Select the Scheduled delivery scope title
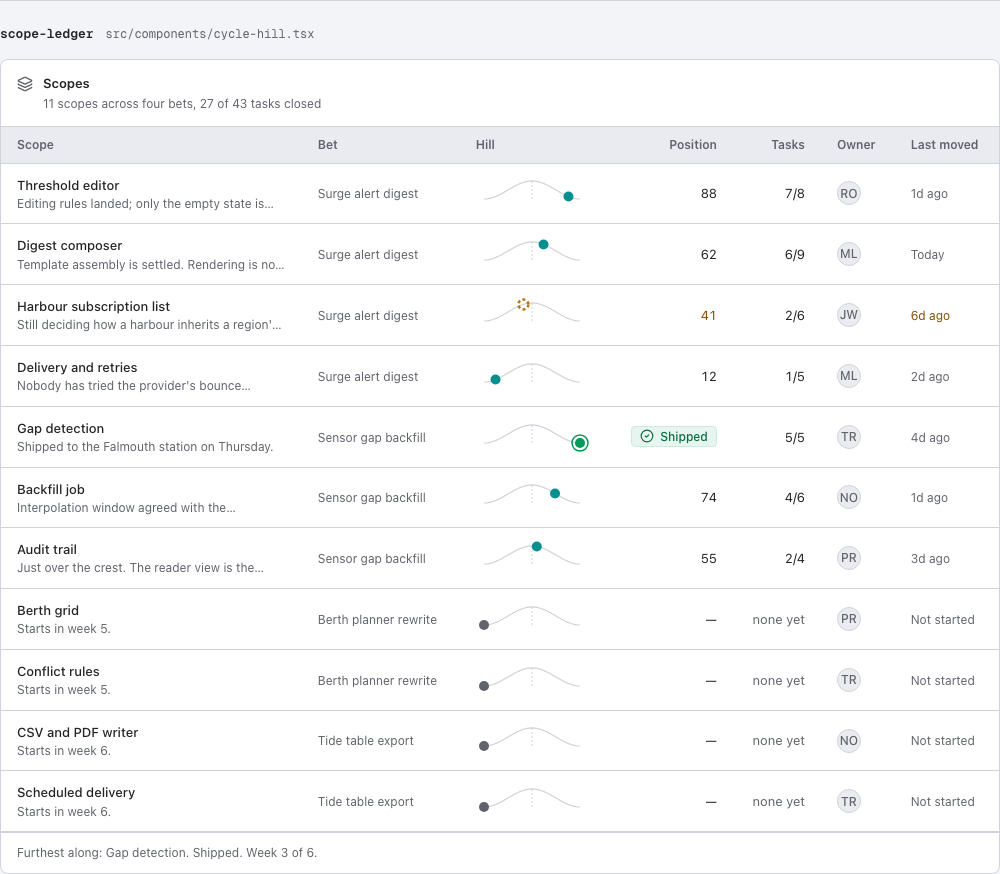Screen dimensions: 1000x874 click(x=76, y=792)
